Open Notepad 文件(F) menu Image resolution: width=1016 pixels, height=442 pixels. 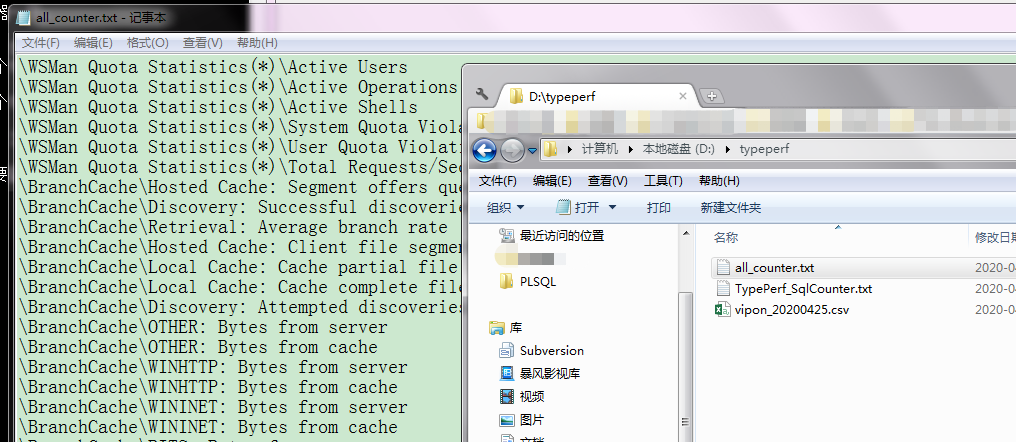(x=41, y=43)
